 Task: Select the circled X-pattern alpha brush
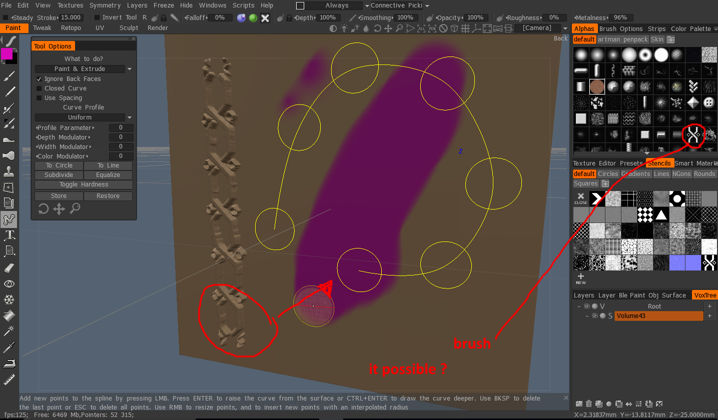click(x=693, y=134)
